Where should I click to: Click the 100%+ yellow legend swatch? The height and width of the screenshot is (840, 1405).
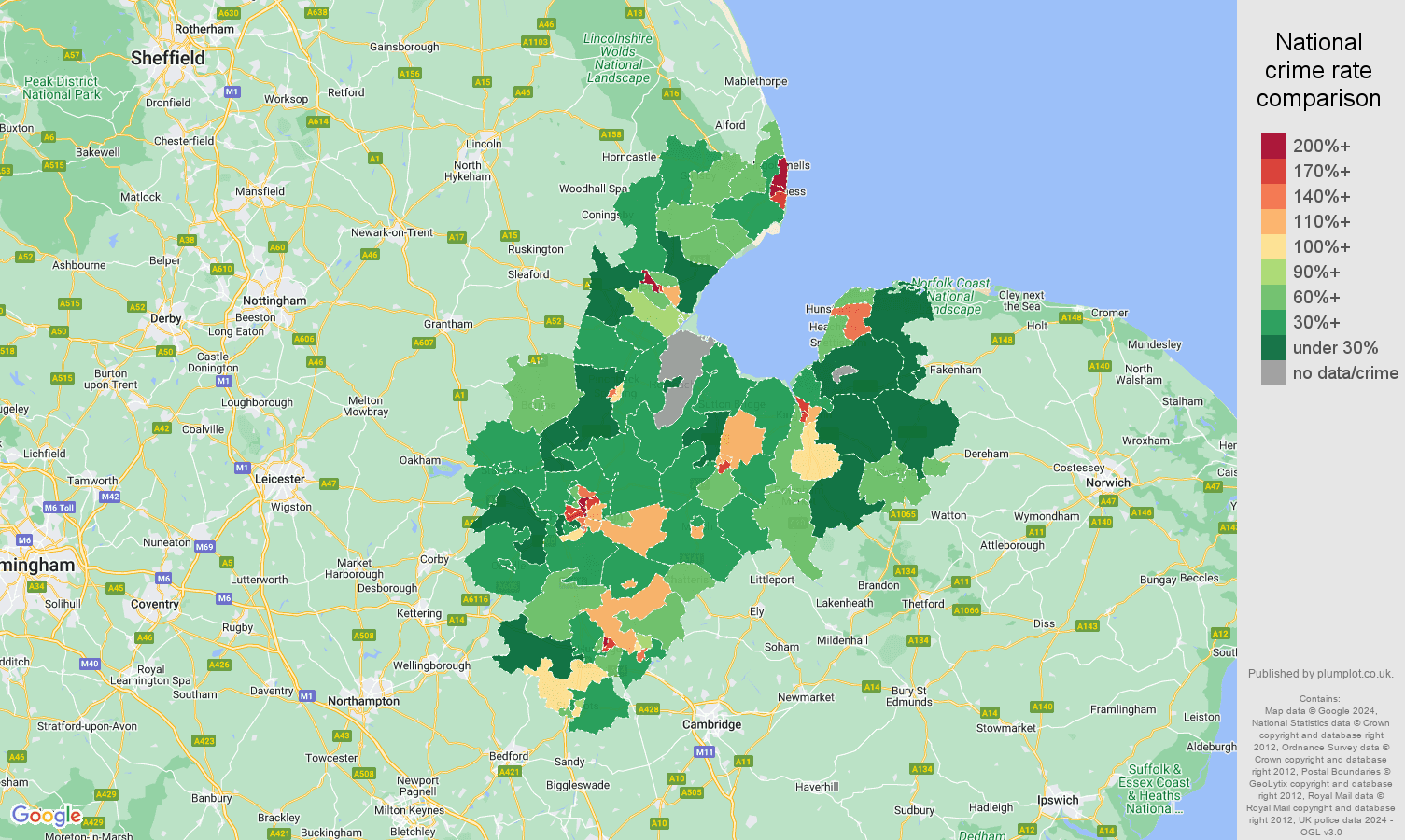[1273, 246]
